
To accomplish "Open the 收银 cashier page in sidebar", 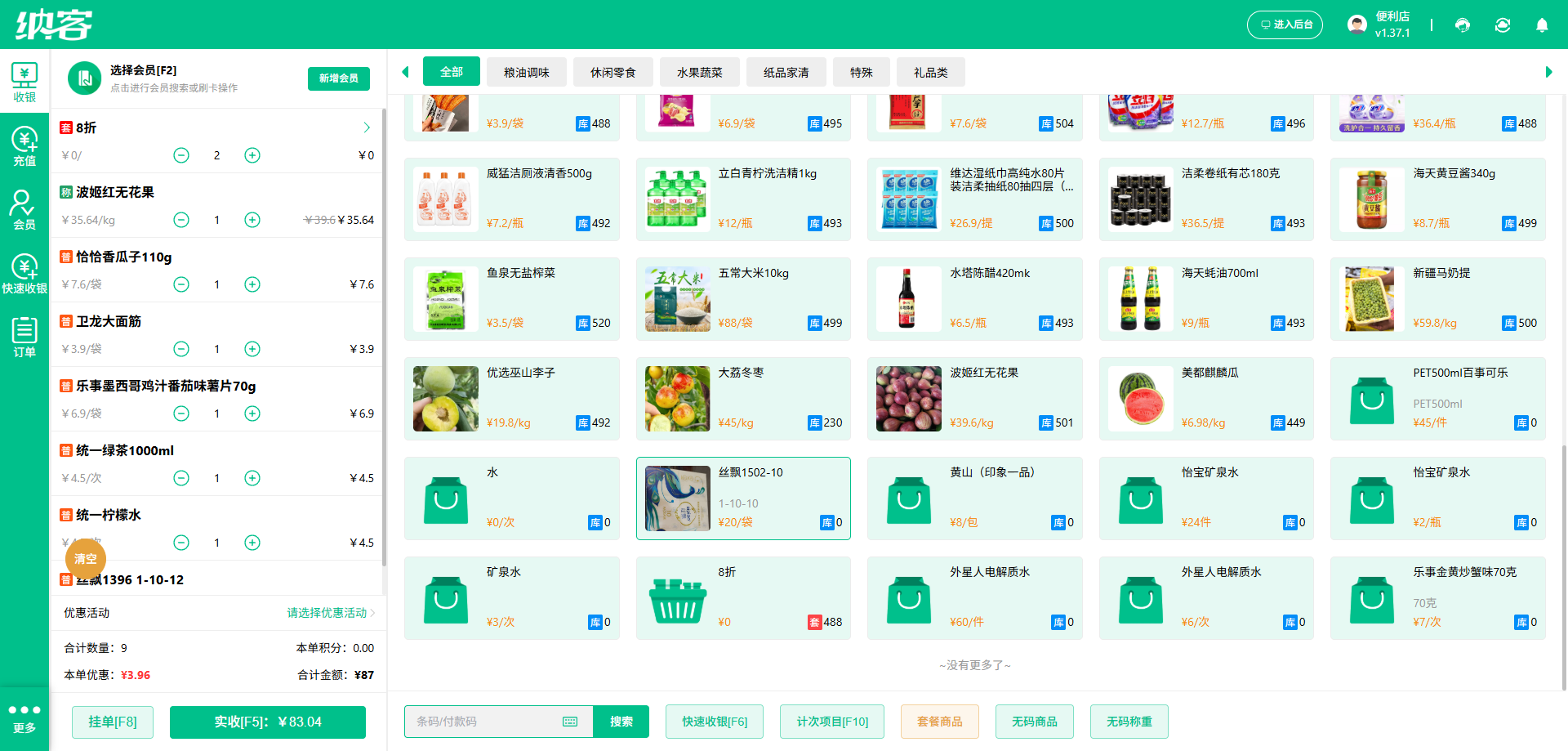I will point(24,83).
